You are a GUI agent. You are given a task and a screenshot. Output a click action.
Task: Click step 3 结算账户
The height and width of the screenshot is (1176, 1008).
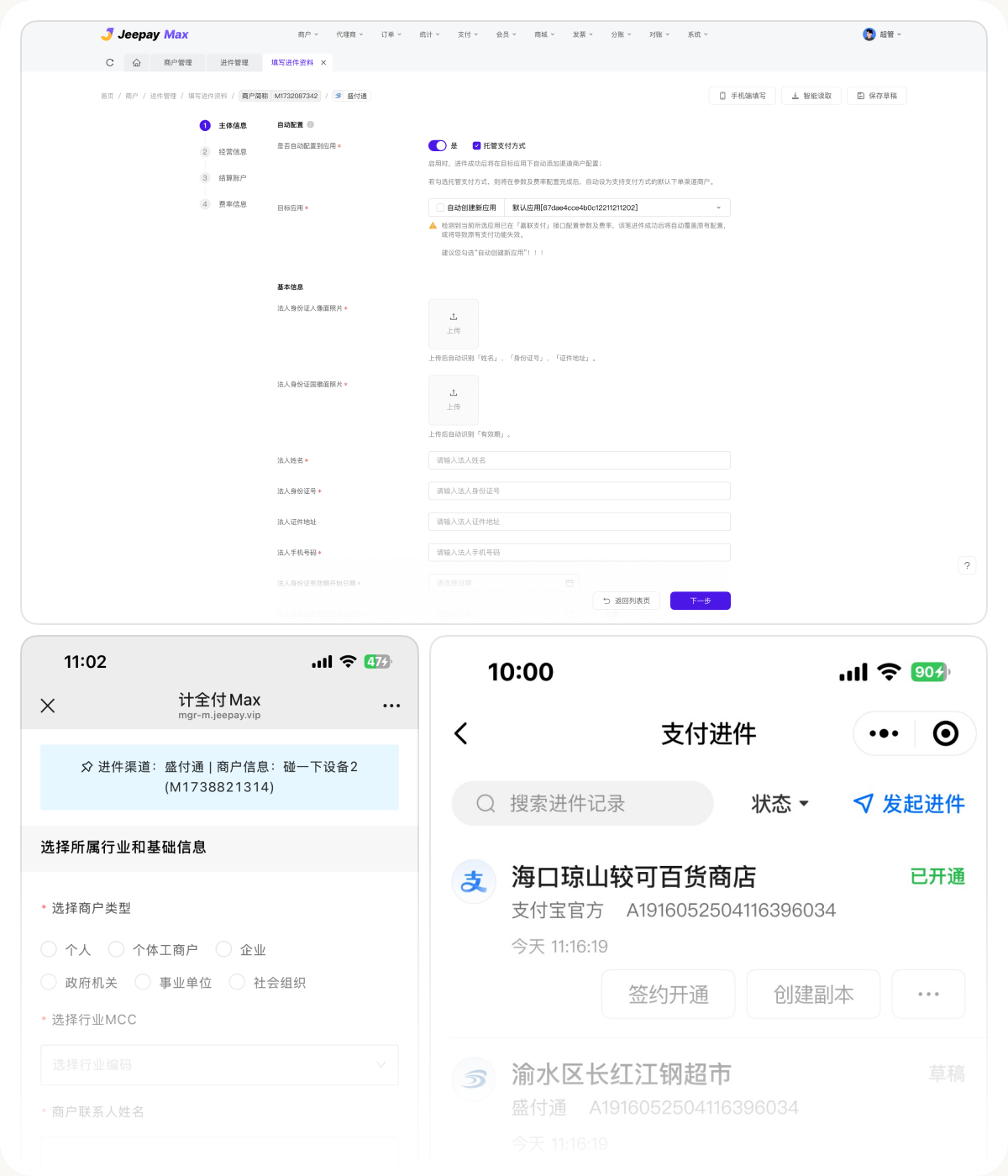click(224, 178)
